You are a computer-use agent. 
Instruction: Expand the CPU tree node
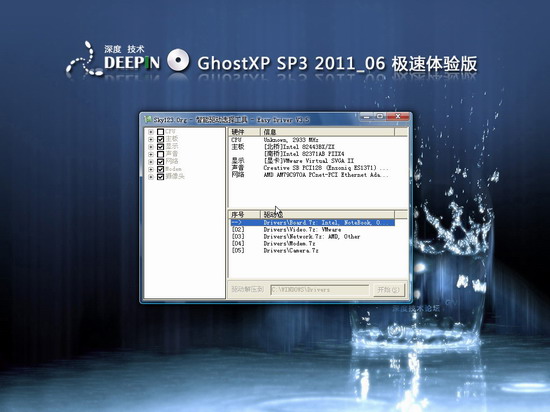click(x=151, y=132)
